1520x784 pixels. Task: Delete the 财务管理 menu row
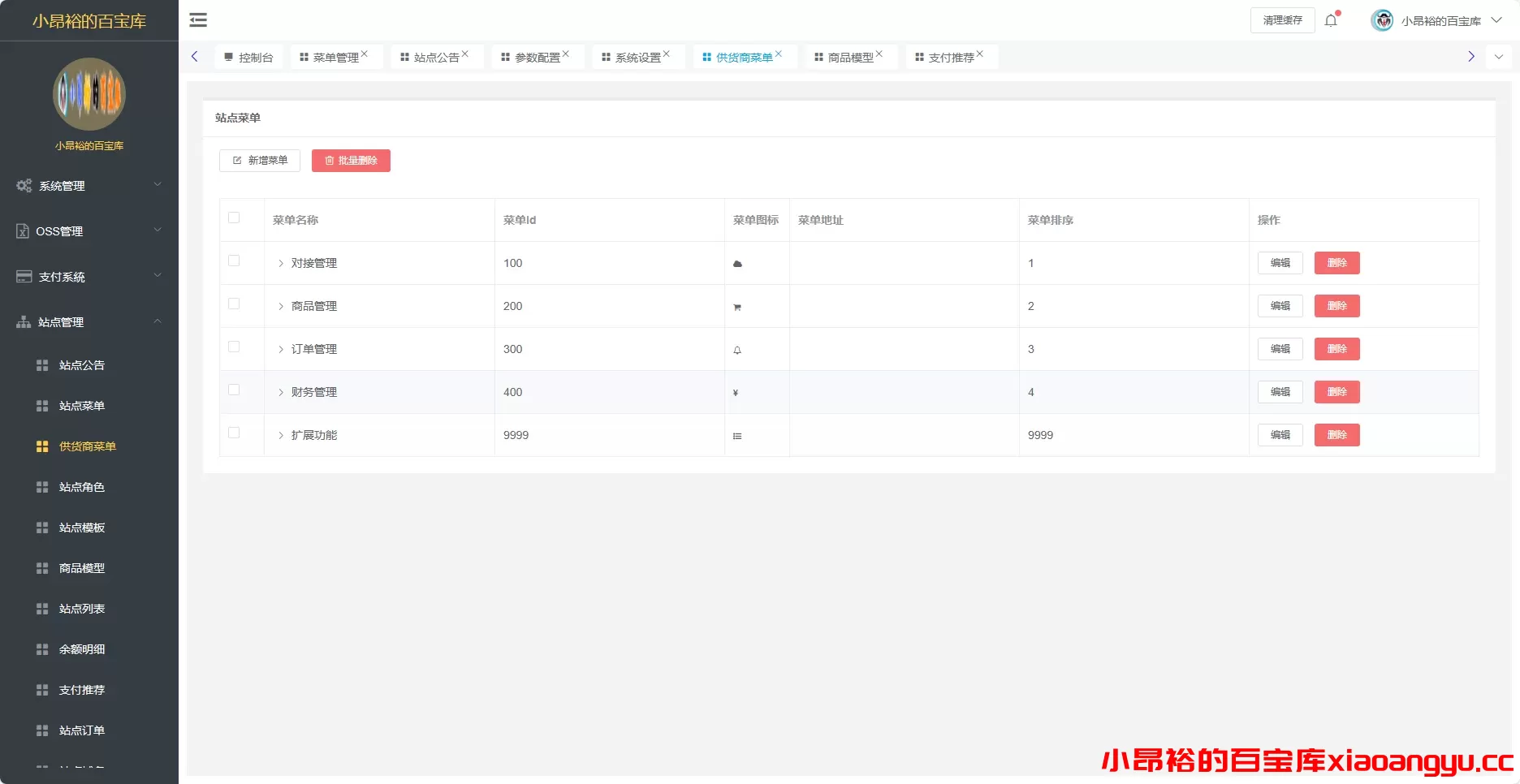[x=1336, y=392]
